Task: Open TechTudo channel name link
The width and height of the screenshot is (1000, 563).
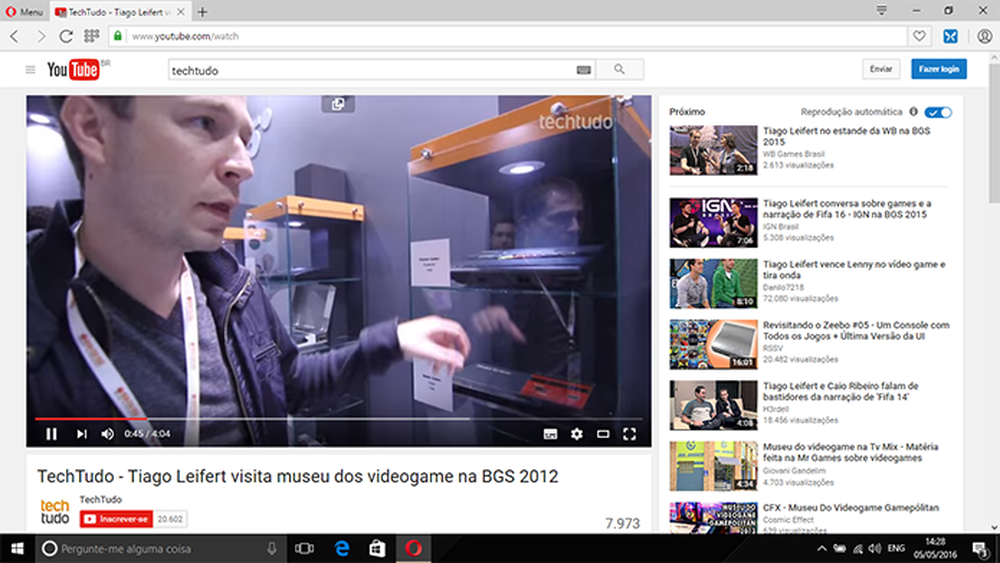Action: (100, 499)
